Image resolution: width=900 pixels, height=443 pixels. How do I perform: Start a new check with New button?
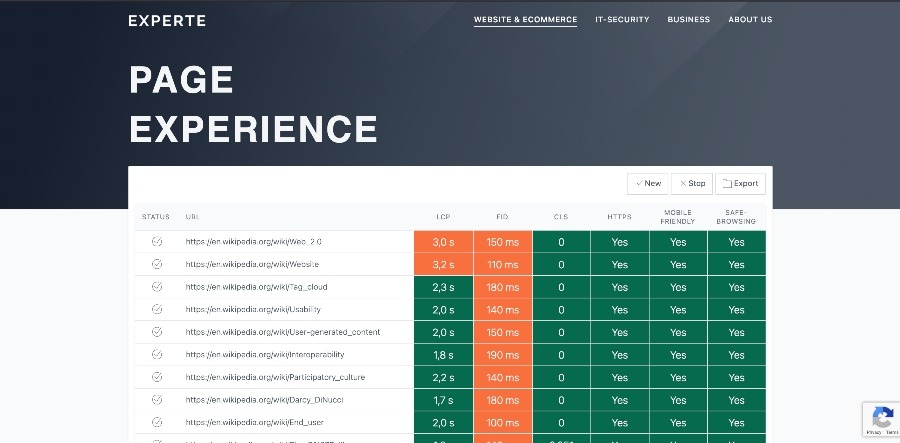coord(647,184)
